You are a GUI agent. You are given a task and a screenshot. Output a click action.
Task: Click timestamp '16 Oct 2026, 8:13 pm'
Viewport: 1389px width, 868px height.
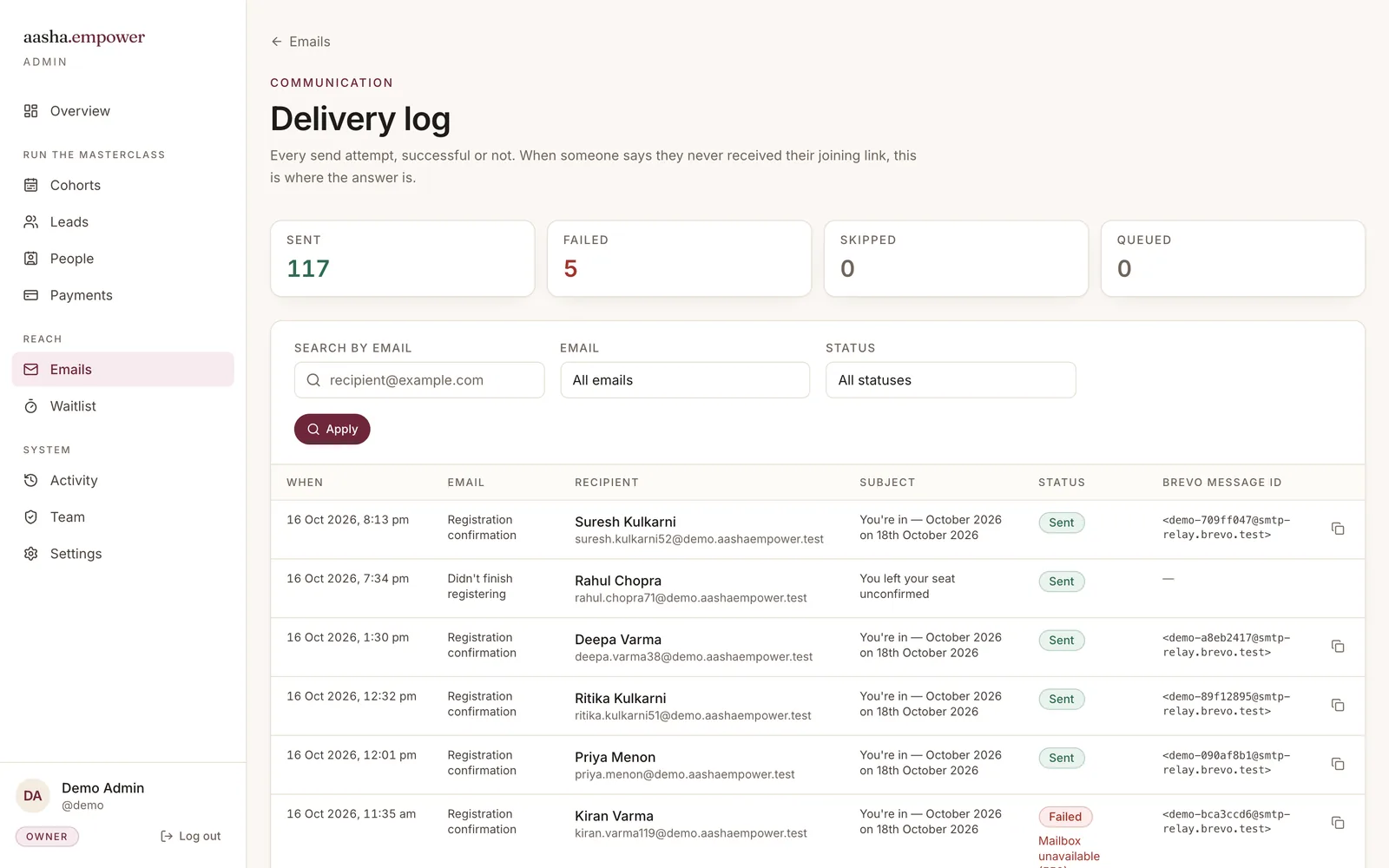click(347, 520)
